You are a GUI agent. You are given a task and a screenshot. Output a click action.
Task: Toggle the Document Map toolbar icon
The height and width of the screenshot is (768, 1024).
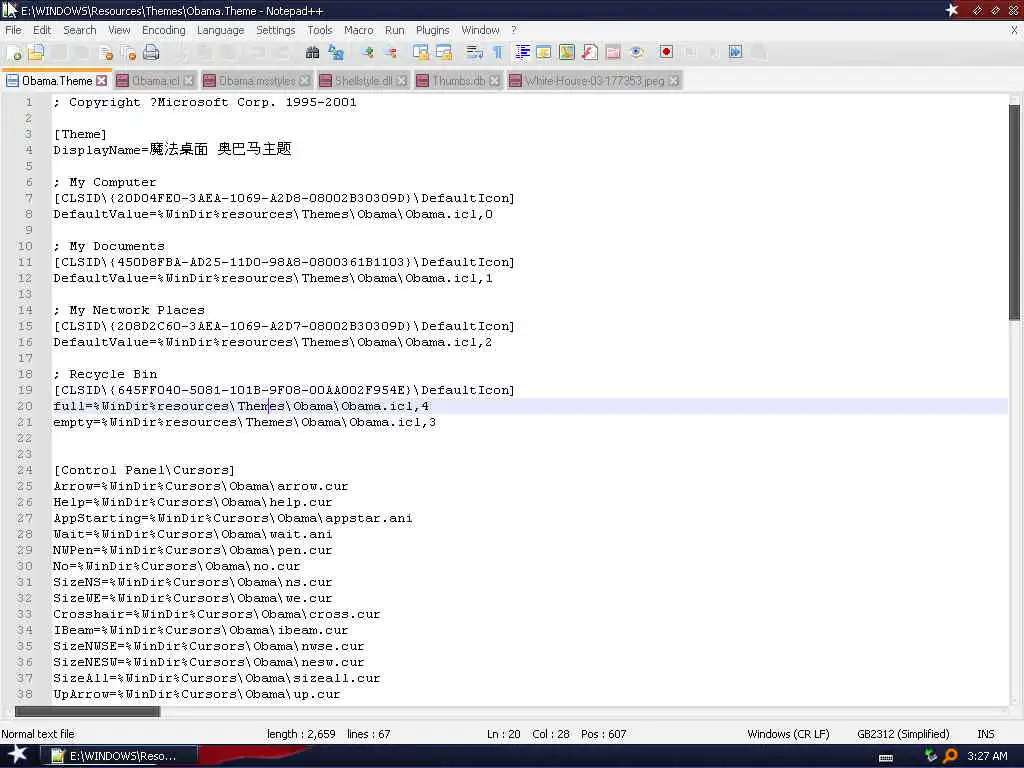(567, 52)
